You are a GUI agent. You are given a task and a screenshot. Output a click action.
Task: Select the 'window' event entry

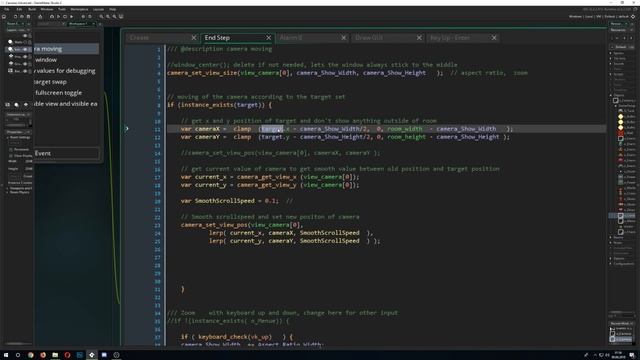pyautogui.click(x=66, y=60)
